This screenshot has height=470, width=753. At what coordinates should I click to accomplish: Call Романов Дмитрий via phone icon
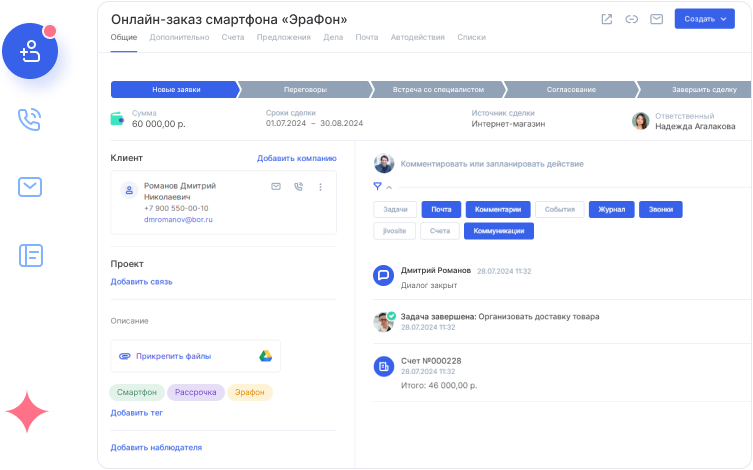click(x=298, y=187)
